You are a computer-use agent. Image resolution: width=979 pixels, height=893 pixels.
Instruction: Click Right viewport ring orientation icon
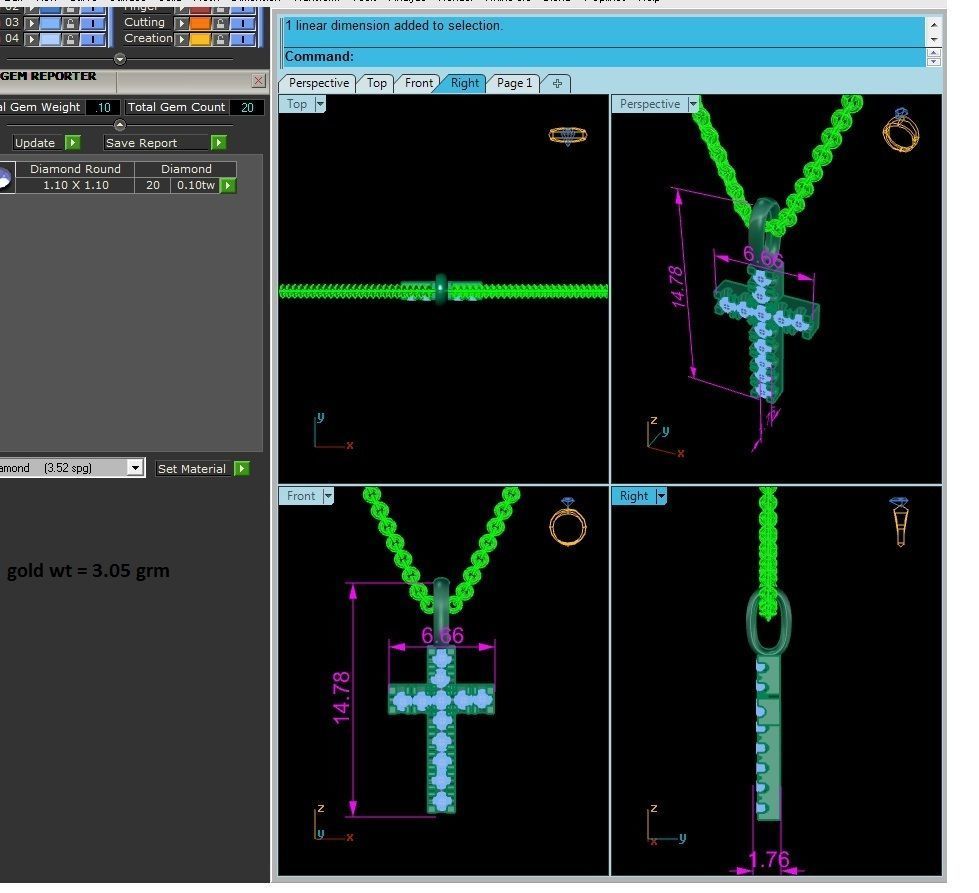point(900,522)
